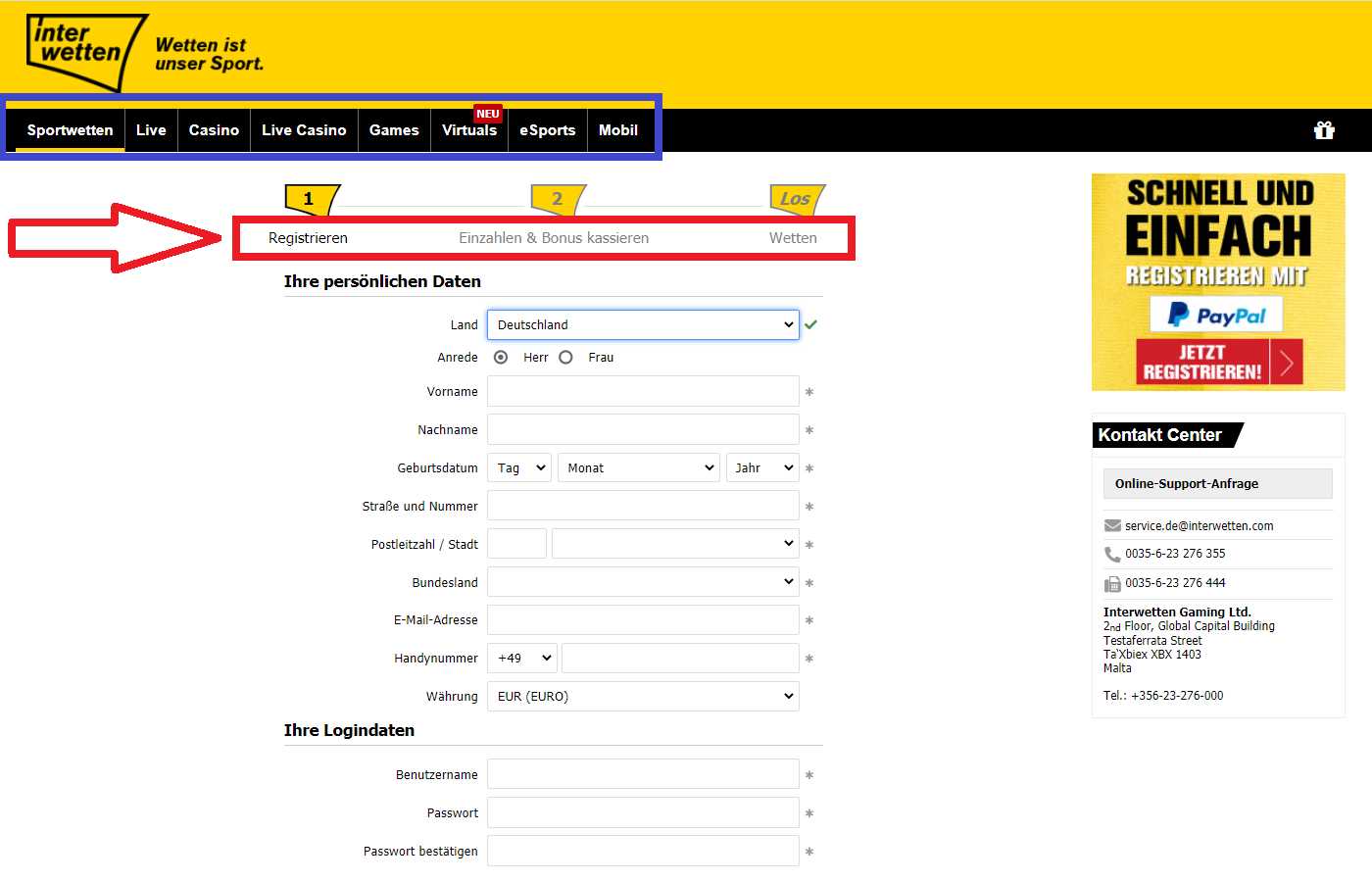The height and width of the screenshot is (882, 1372).
Task: Click the fax number 0035-6-23 276 444
Action: [x=1175, y=583]
